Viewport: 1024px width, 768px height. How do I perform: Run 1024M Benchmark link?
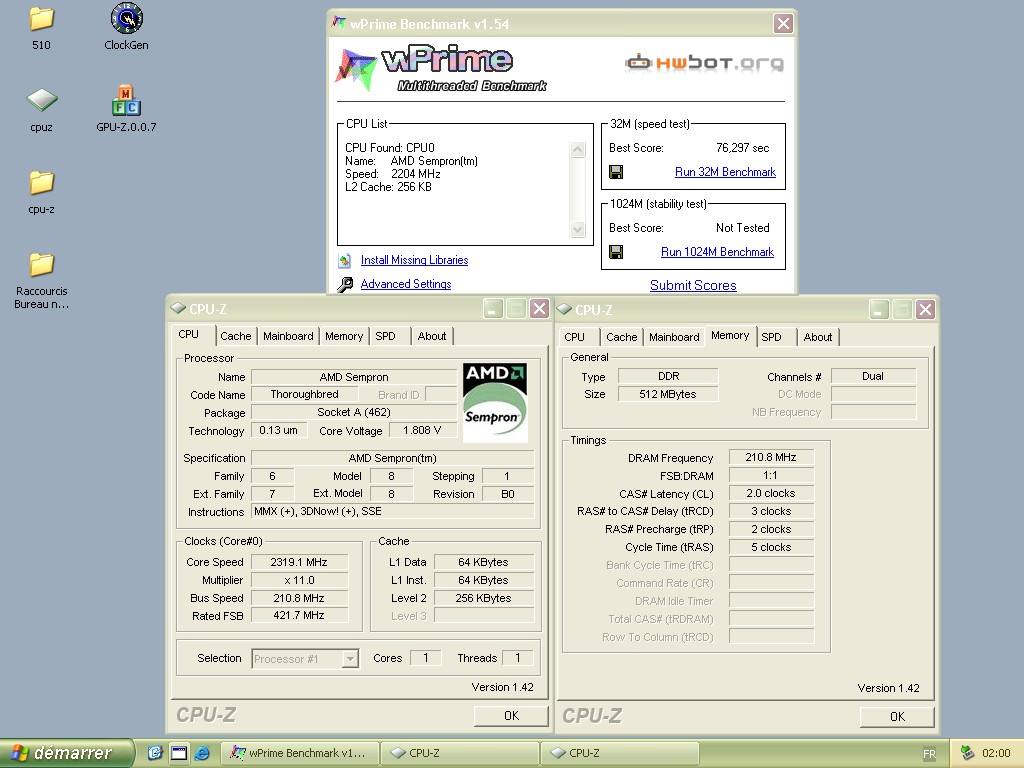tap(717, 252)
